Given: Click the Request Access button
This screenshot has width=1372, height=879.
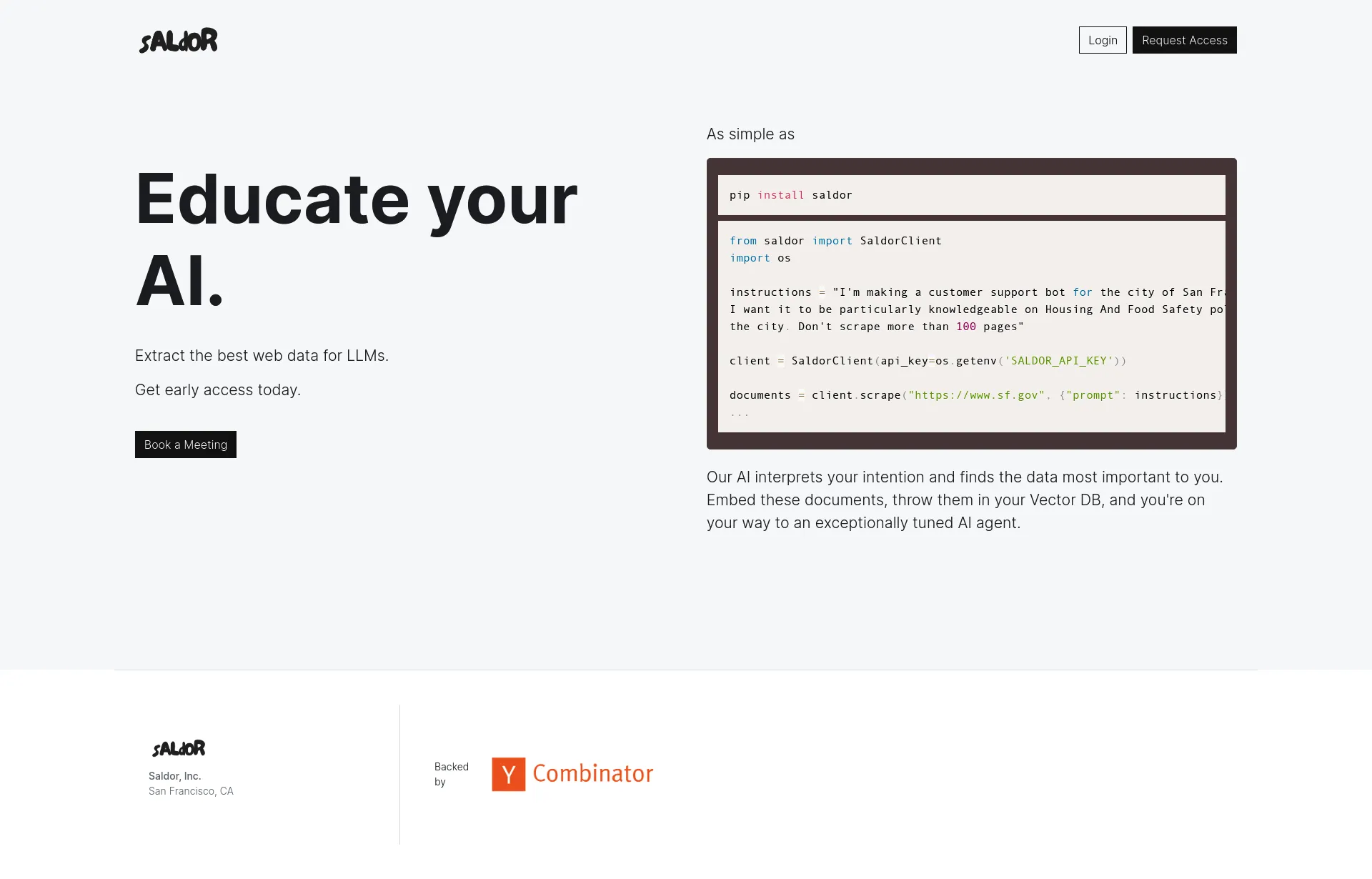Looking at the screenshot, I should click(x=1184, y=40).
